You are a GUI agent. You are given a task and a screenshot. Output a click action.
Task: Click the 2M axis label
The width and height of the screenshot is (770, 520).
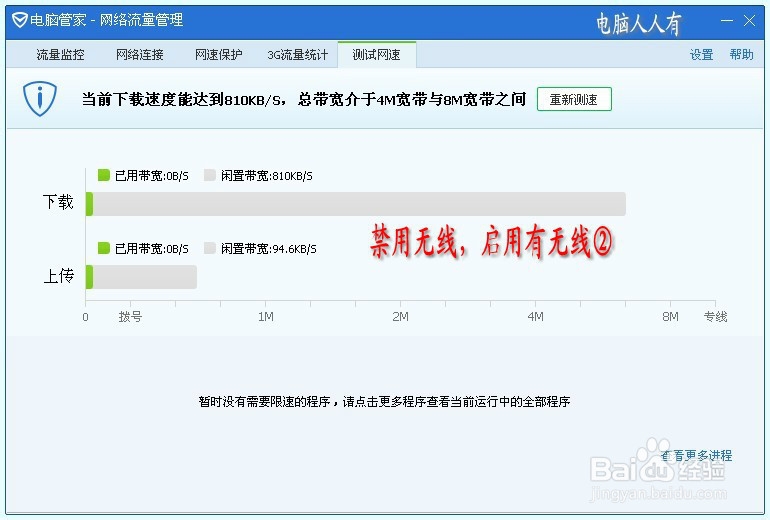point(400,317)
